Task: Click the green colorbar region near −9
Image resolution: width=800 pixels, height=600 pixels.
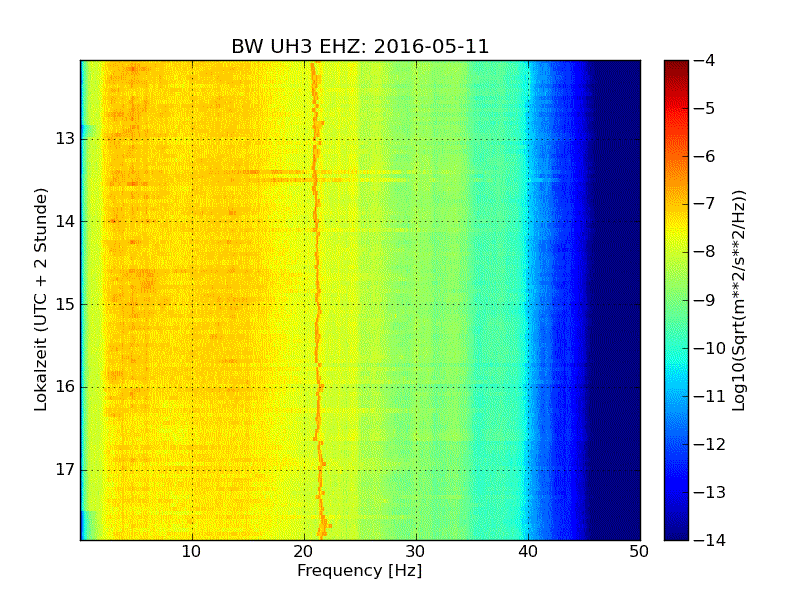Action: point(676,300)
